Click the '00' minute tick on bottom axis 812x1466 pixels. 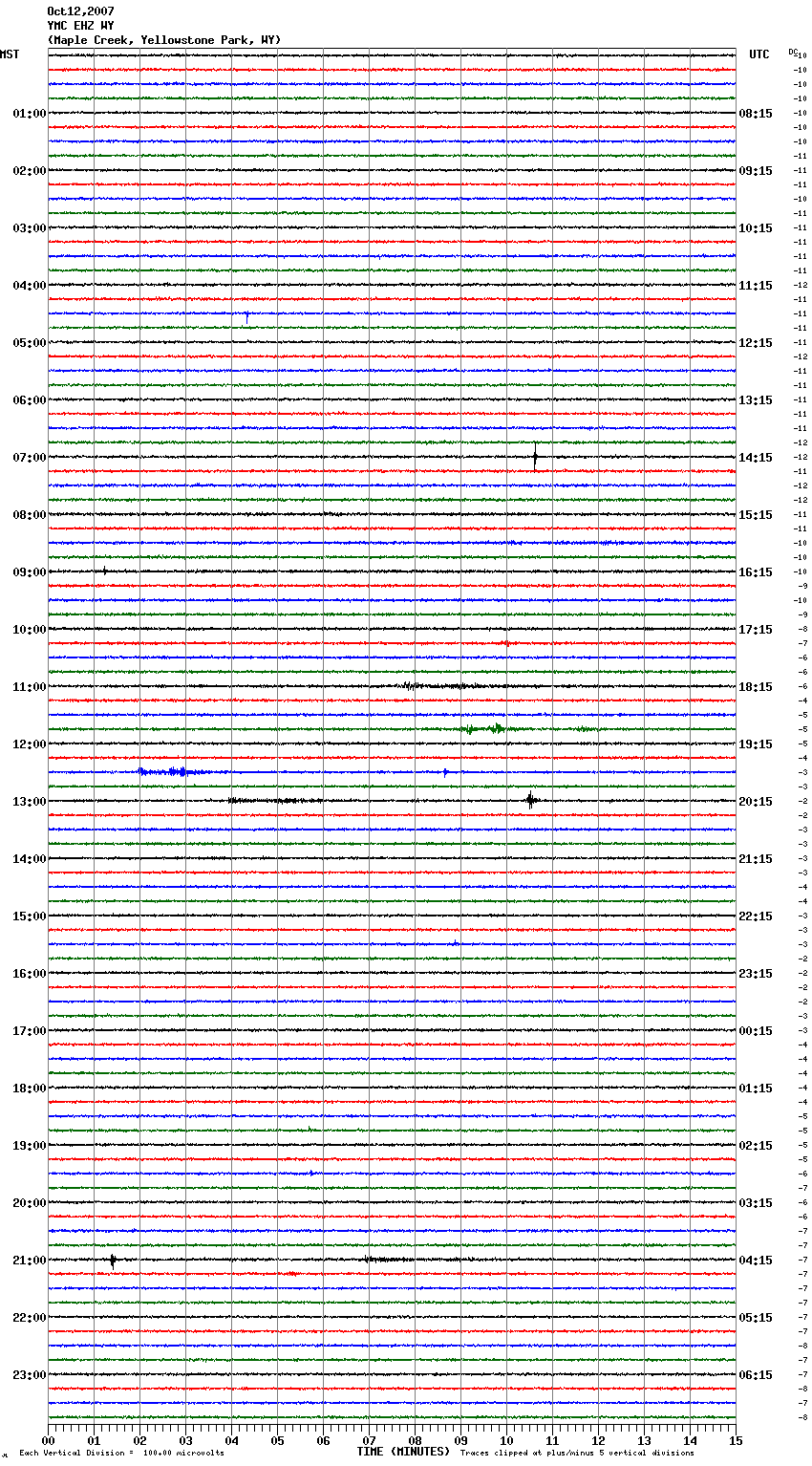[49, 1440]
